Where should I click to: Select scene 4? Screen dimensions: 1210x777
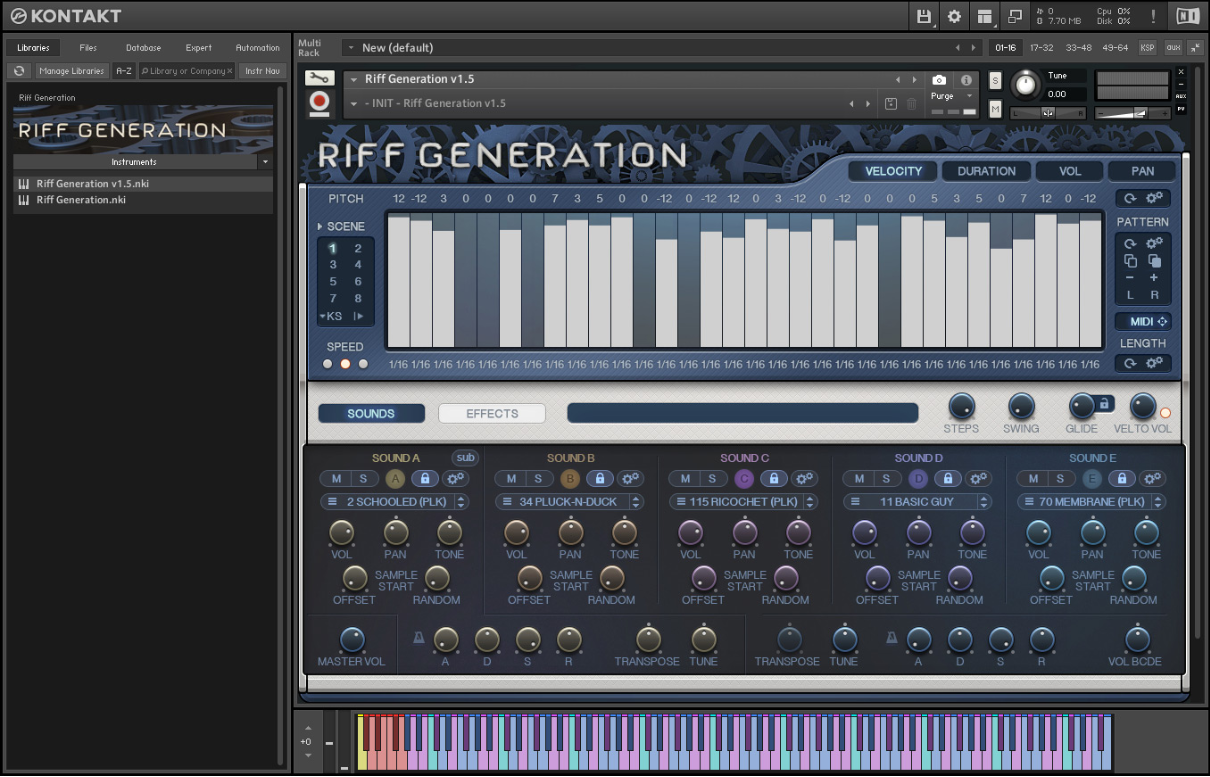point(358,265)
